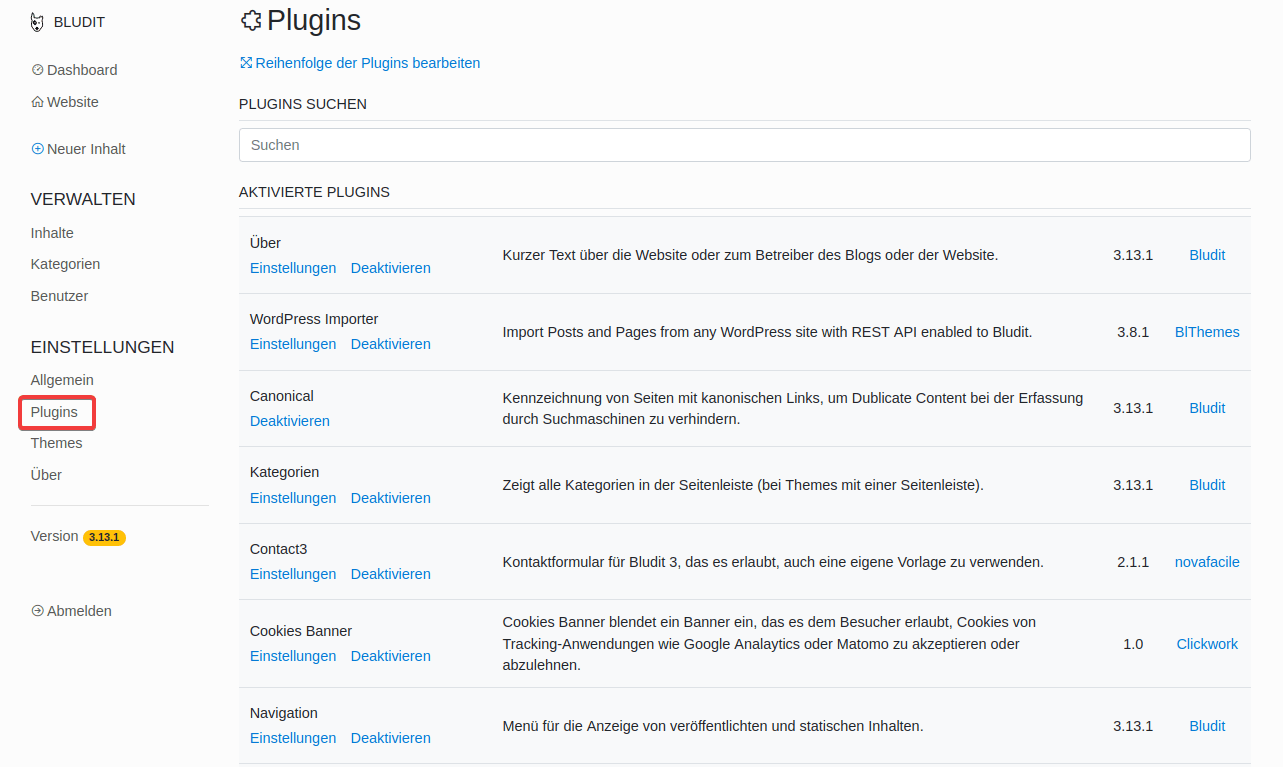The image size is (1283, 767).
Task: Deactivate the Cookies Banner plugin
Action: [390, 656]
